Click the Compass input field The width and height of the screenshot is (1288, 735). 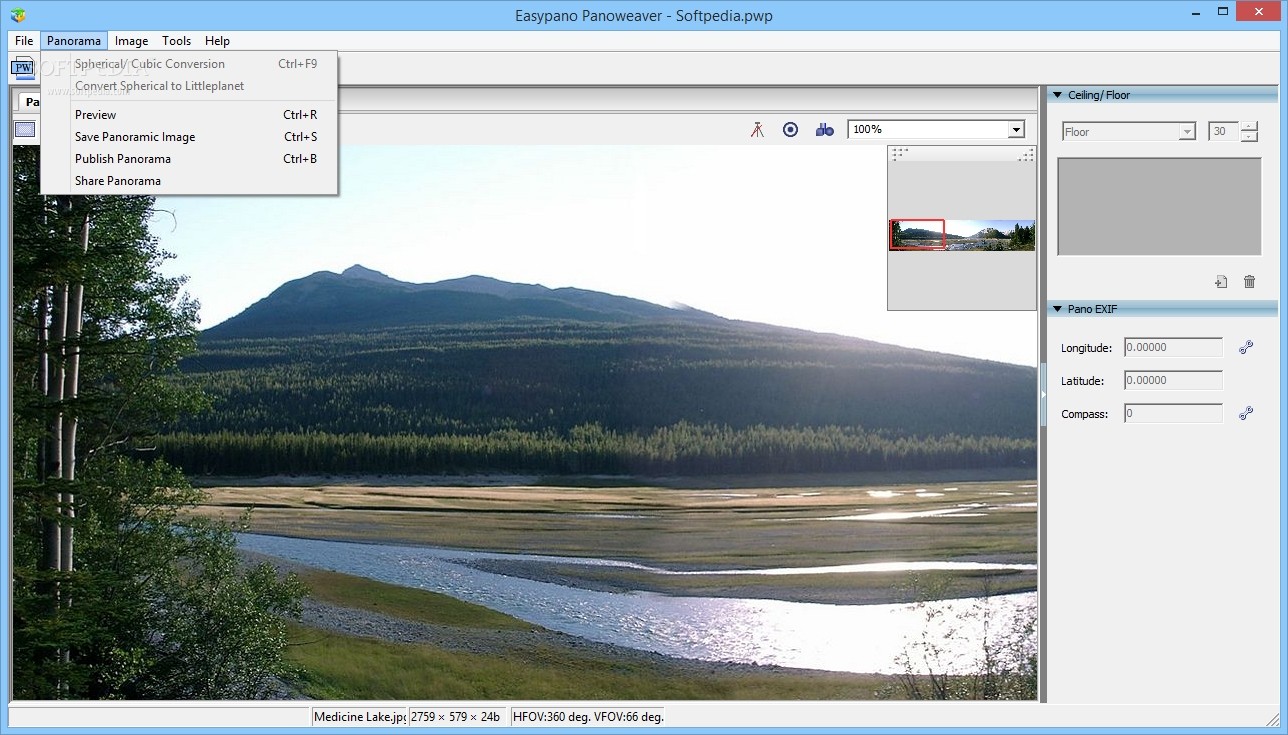pyautogui.click(x=1173, y=413)
